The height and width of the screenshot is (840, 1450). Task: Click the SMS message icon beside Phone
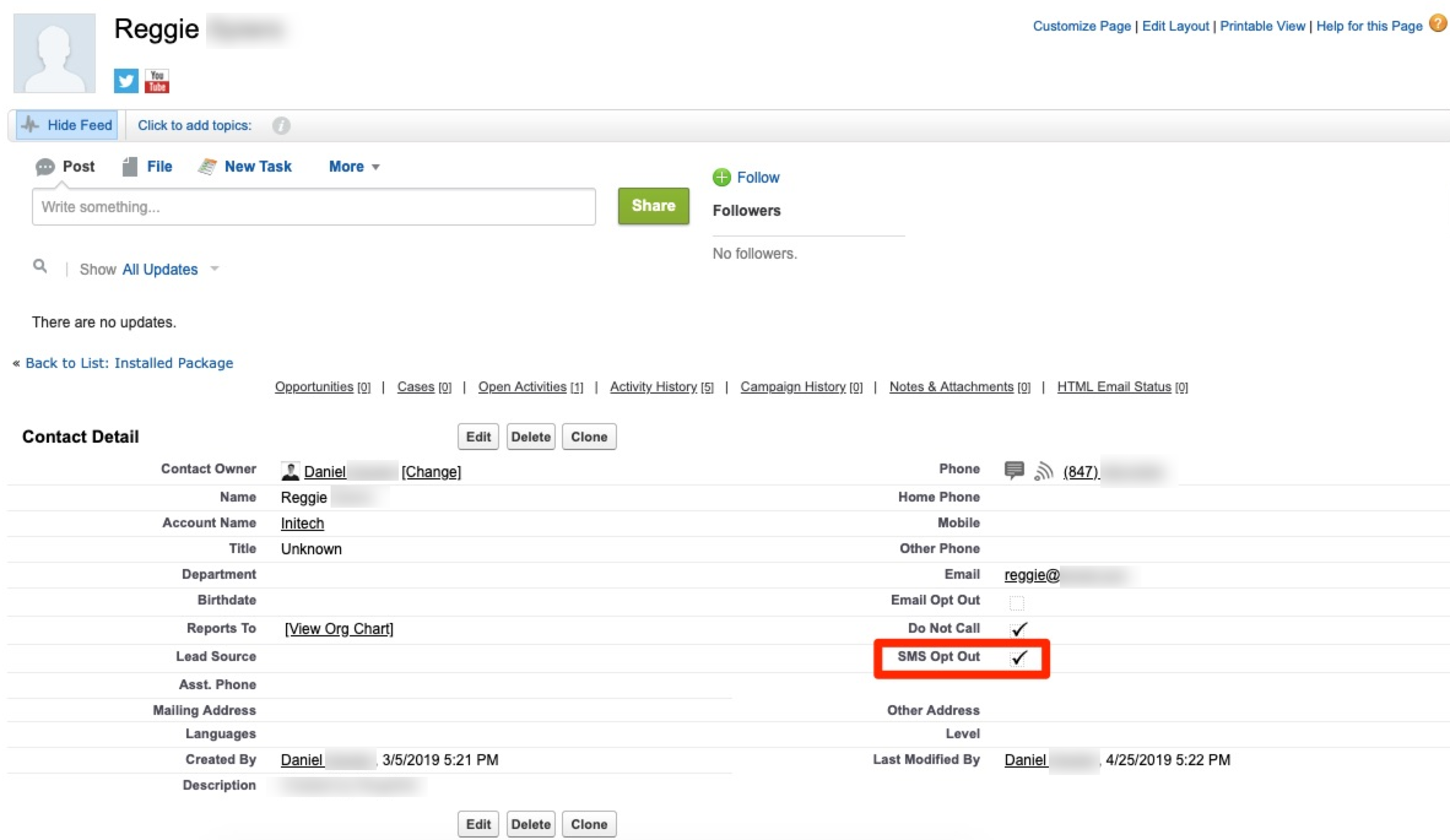[x=1014, y=470]
